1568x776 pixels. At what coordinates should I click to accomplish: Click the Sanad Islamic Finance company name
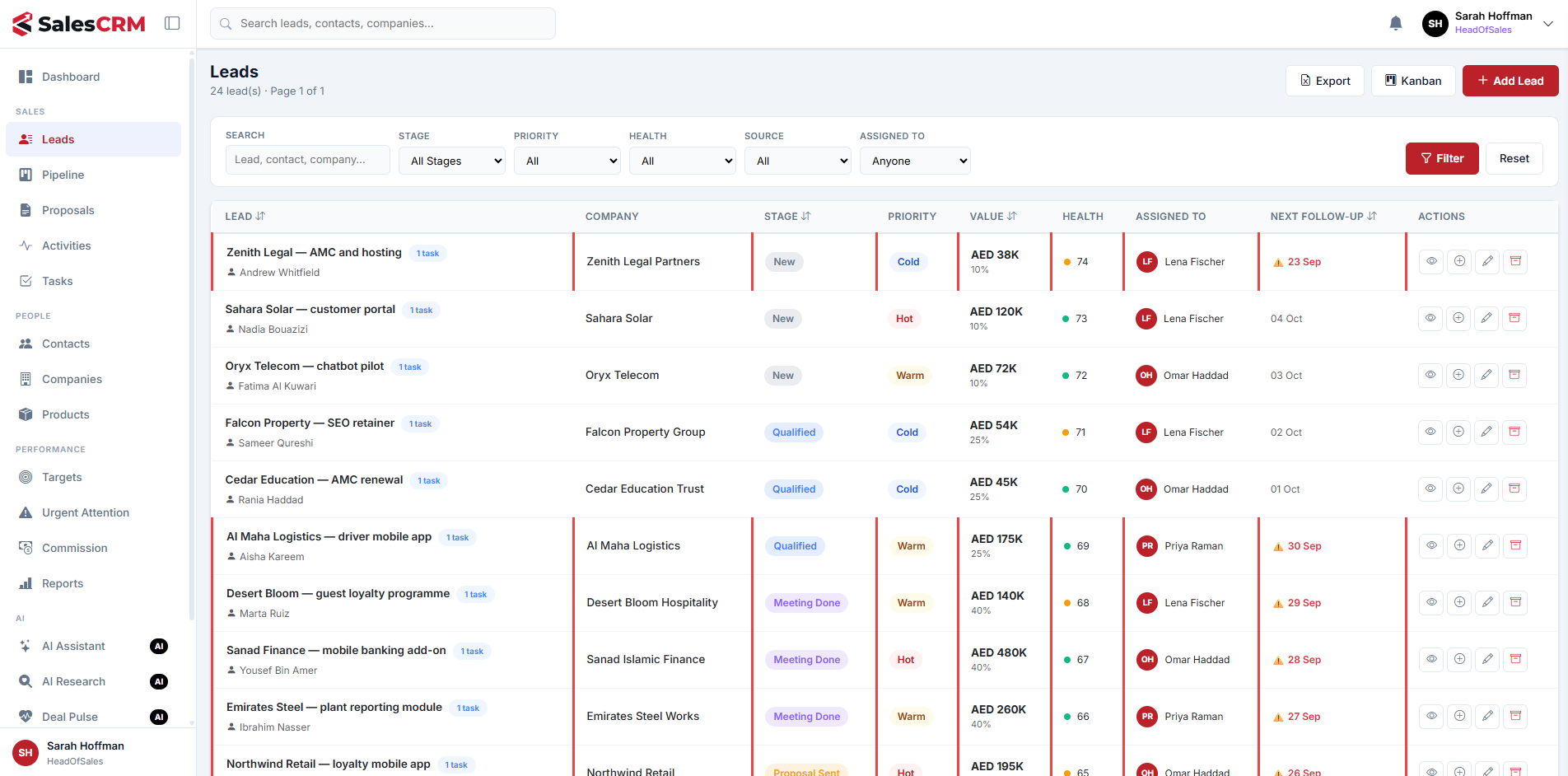click(x=646, y=659)
